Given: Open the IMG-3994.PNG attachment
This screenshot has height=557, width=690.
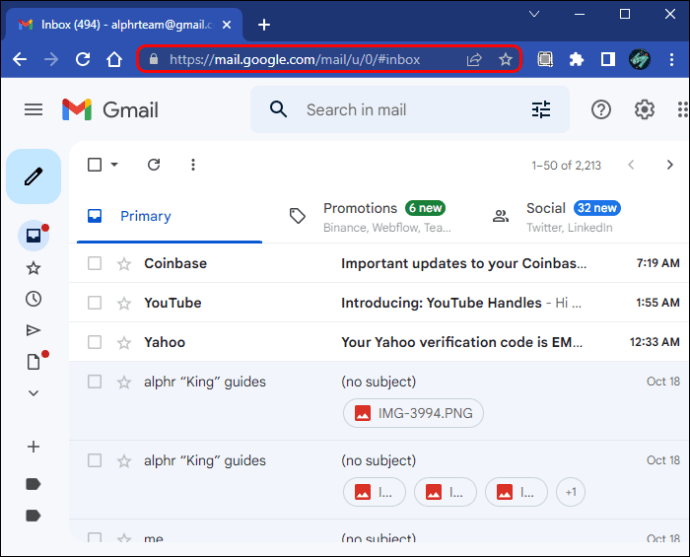Looking at the screenshot, I should 413,413.
